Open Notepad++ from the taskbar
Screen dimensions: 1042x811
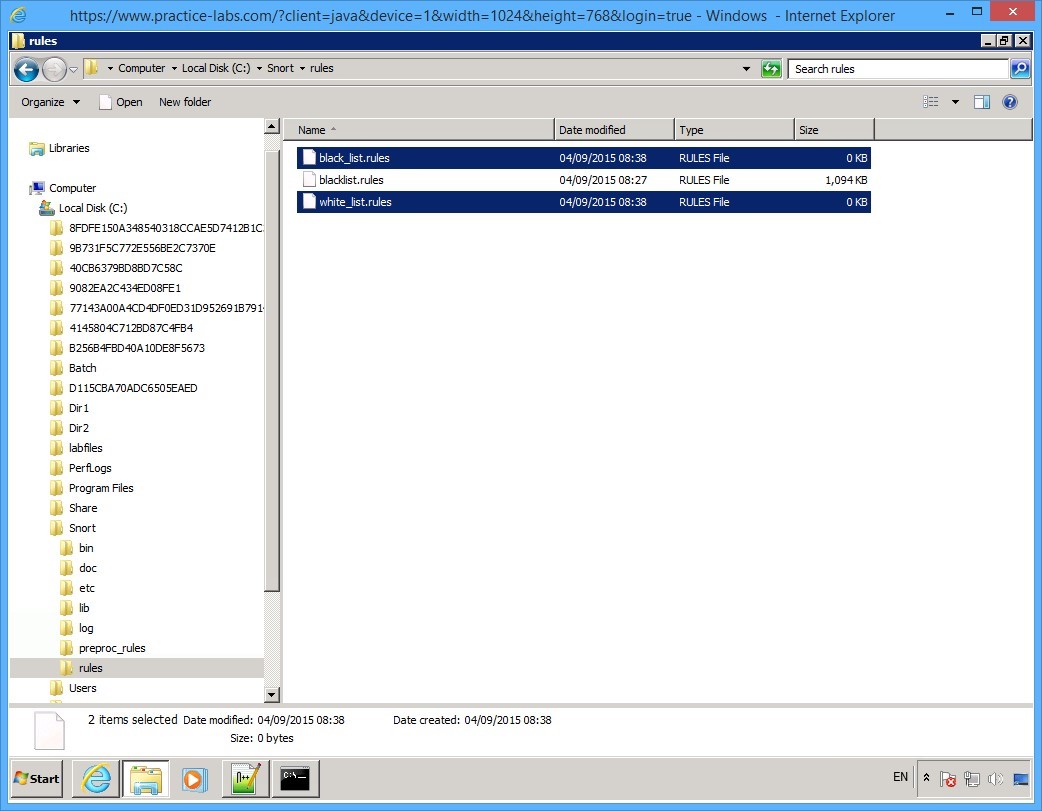pos(245,779)
